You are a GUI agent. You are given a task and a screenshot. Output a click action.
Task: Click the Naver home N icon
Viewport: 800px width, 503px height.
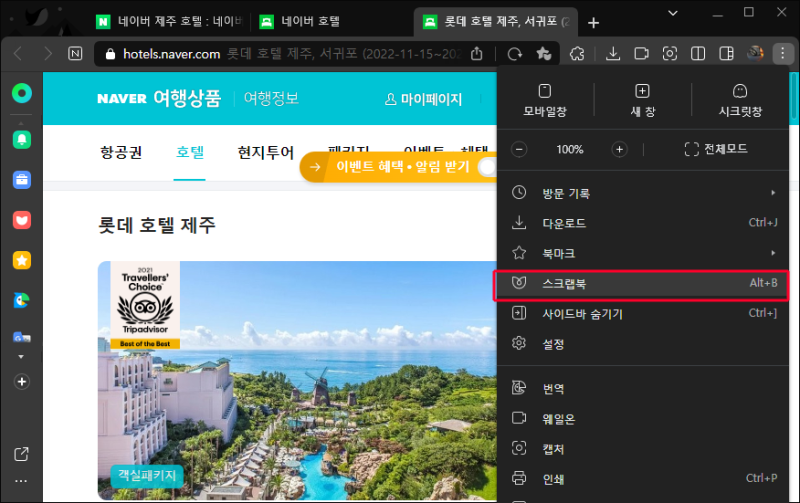coord(75,54)
